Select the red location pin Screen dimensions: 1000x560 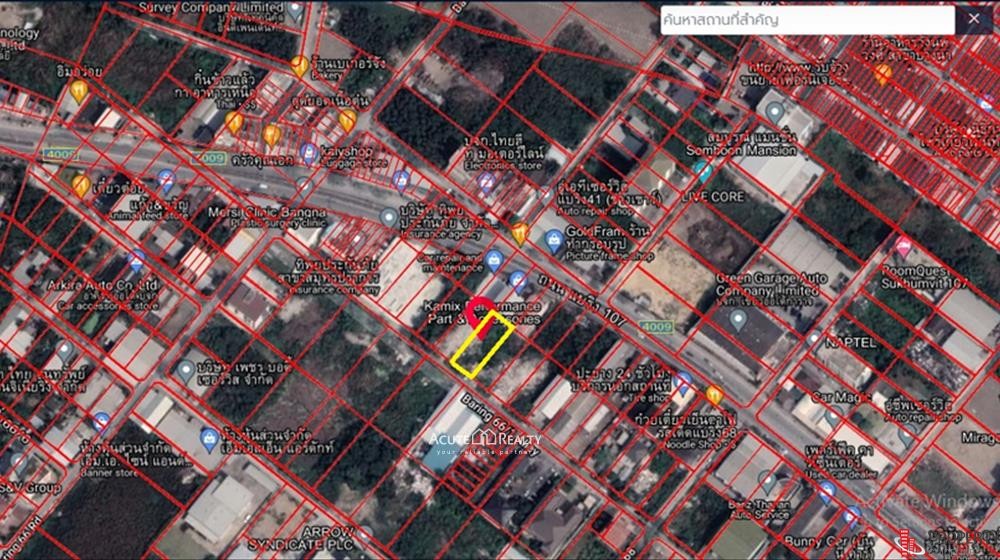pos(480,316)
